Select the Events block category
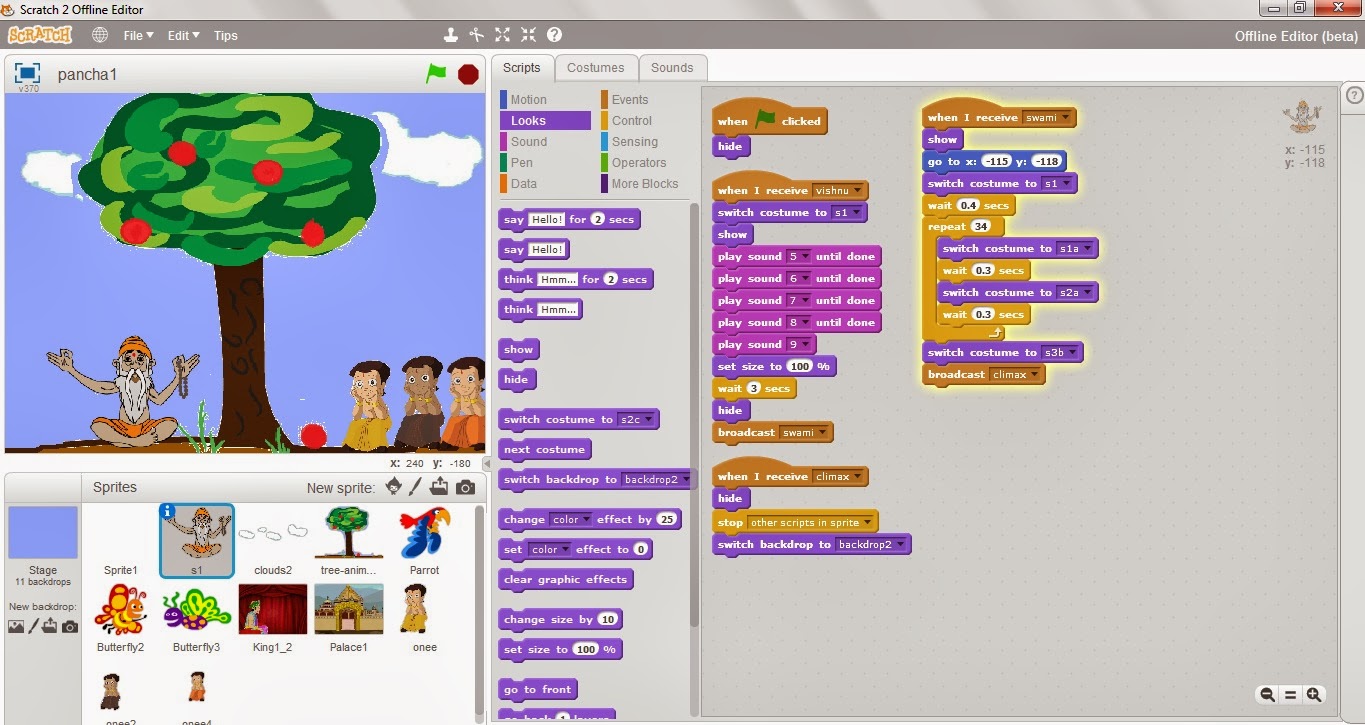1365x725 pixels. 631,99
